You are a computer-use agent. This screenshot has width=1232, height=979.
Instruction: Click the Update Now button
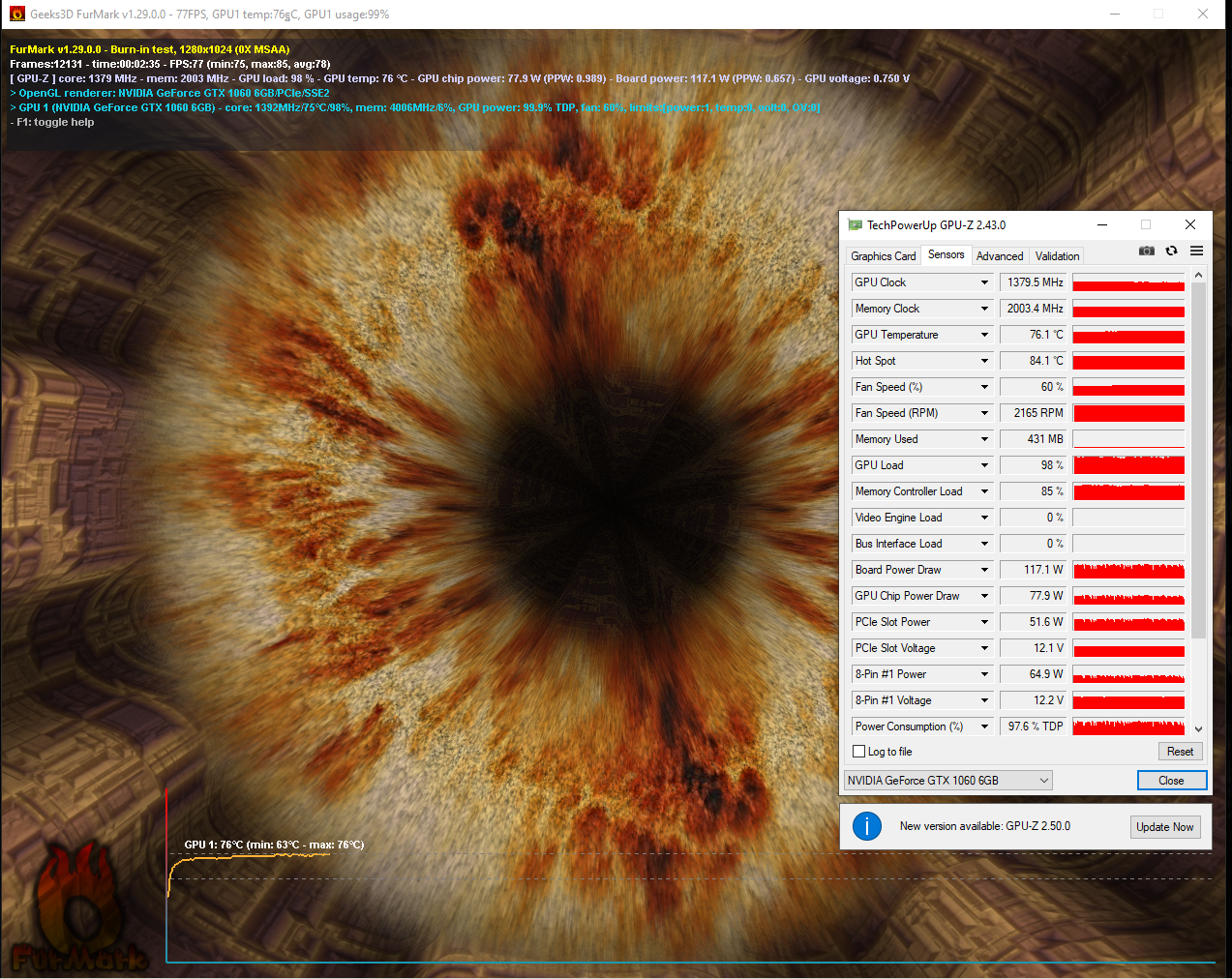1165,827
